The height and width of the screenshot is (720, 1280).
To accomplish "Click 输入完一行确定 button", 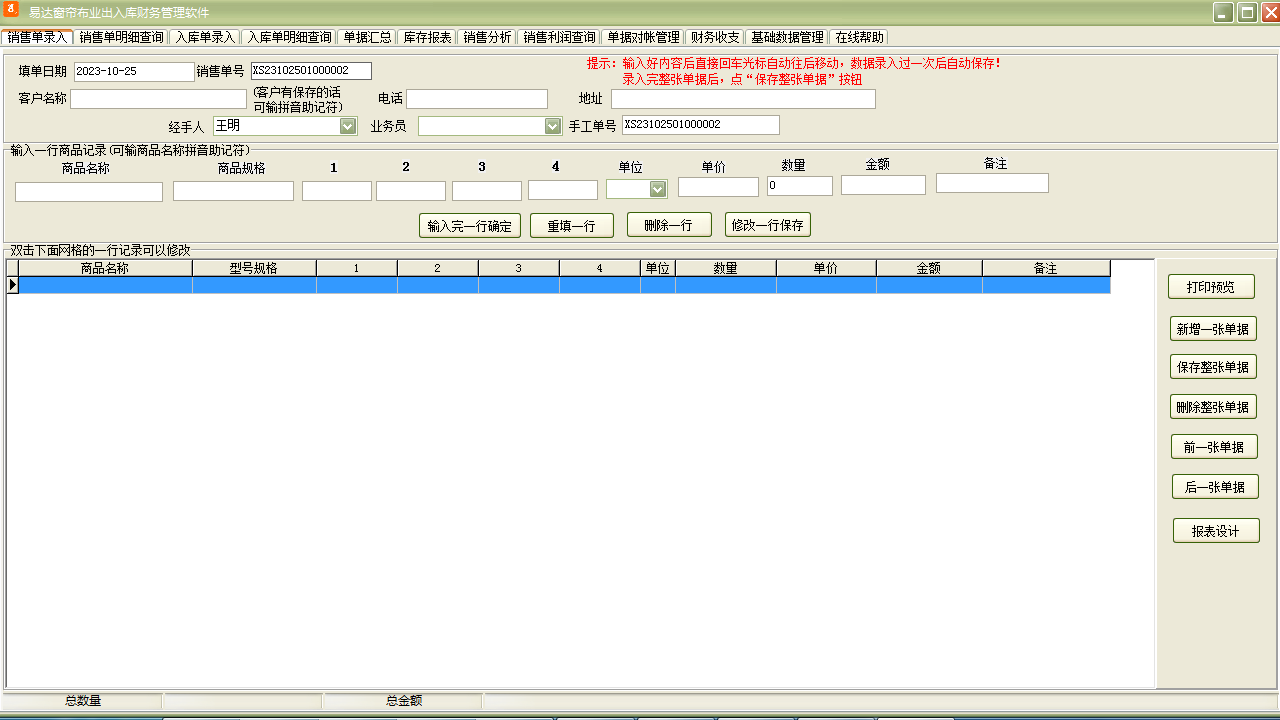I will point(470,226).
